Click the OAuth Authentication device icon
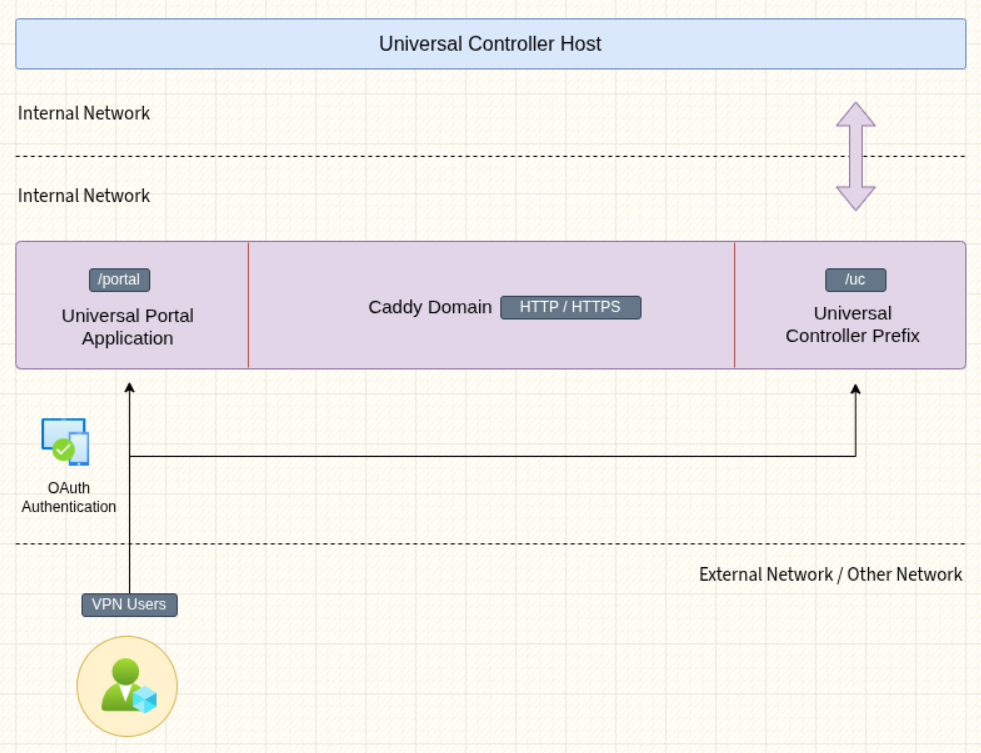The height and width of the screenshot is (753, 981). coord(66,442)
